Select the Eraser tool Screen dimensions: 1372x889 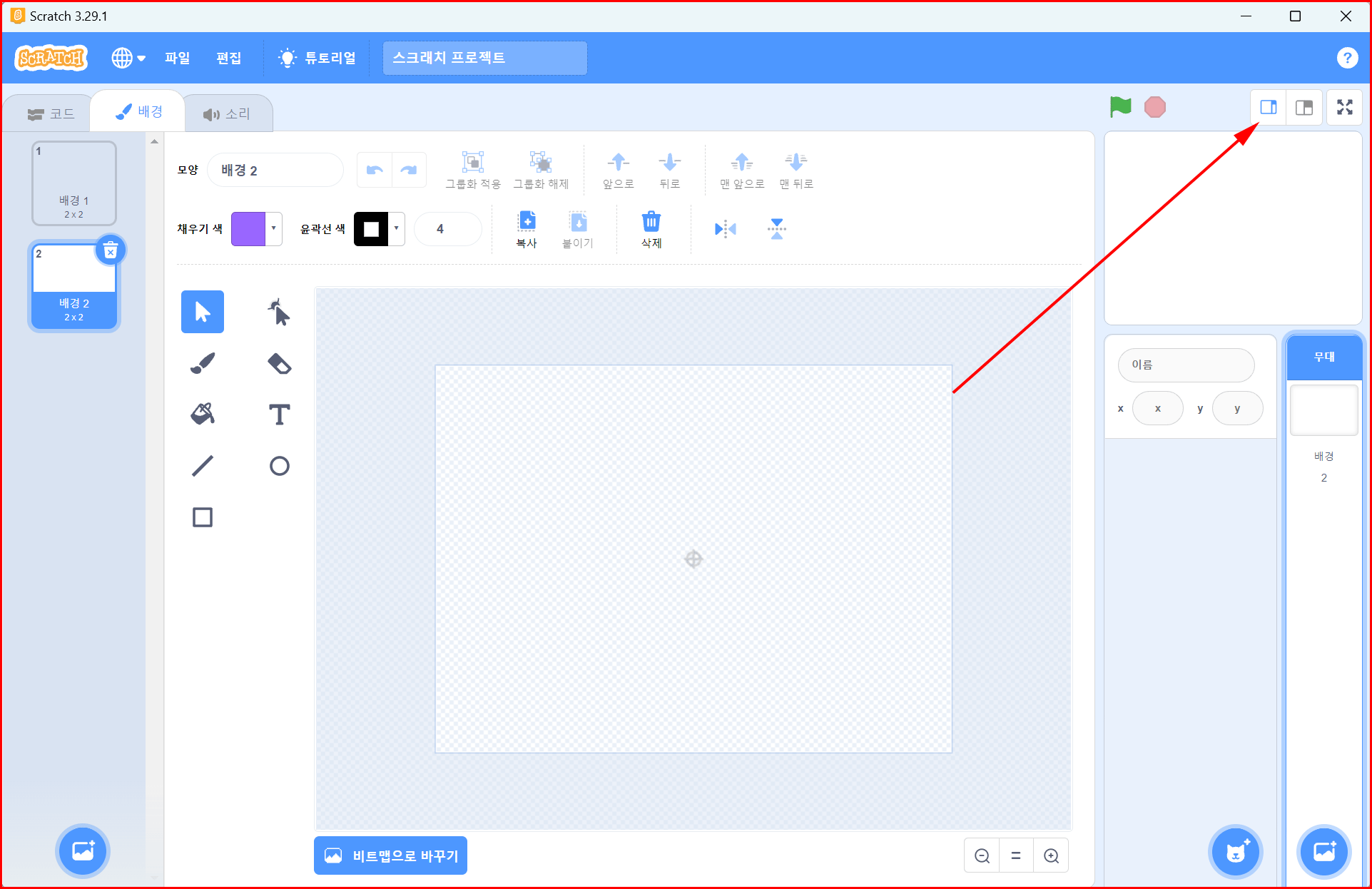pos(279,363)
